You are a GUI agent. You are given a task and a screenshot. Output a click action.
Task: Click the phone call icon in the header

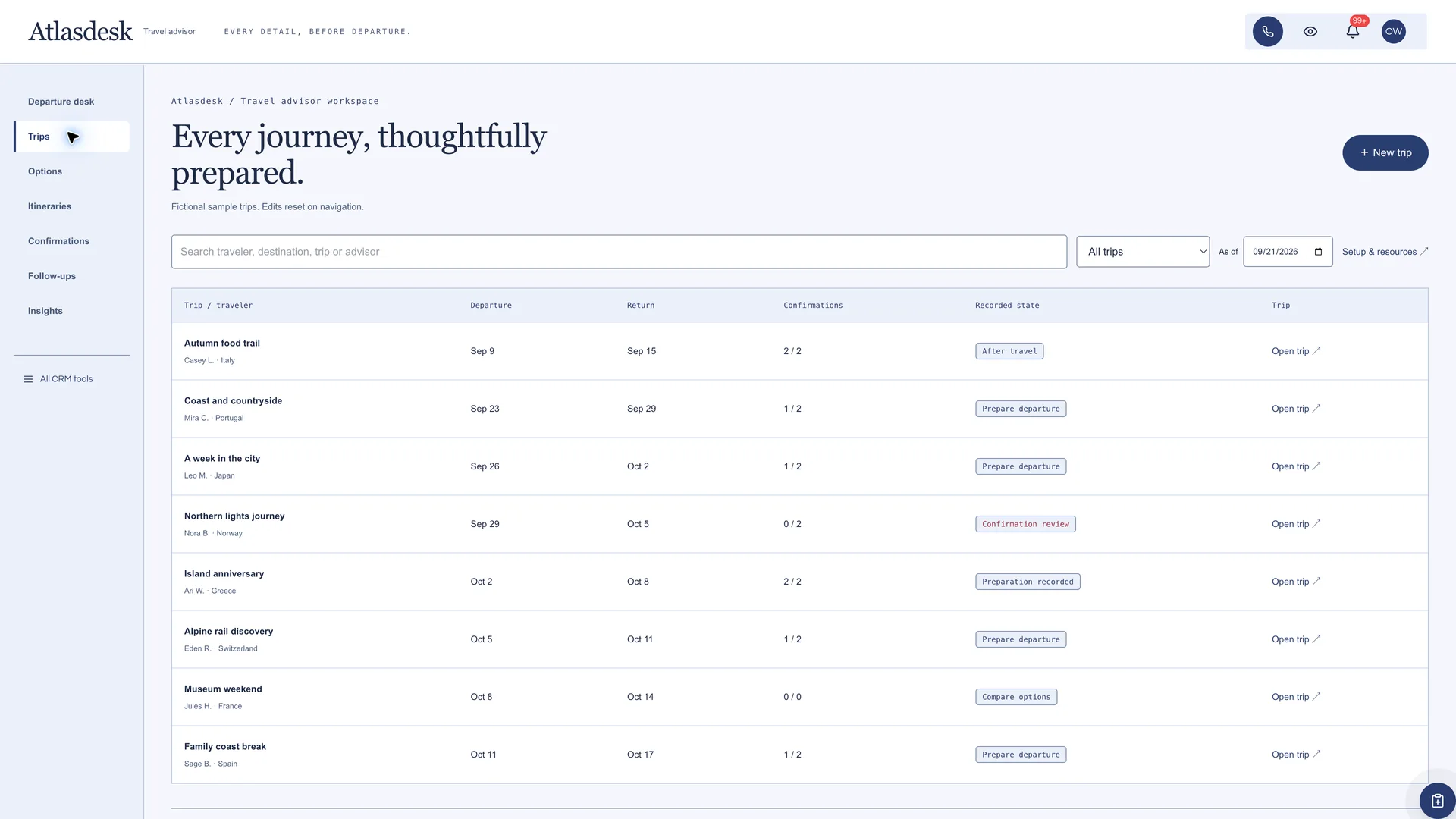[x=1267, y=31]
